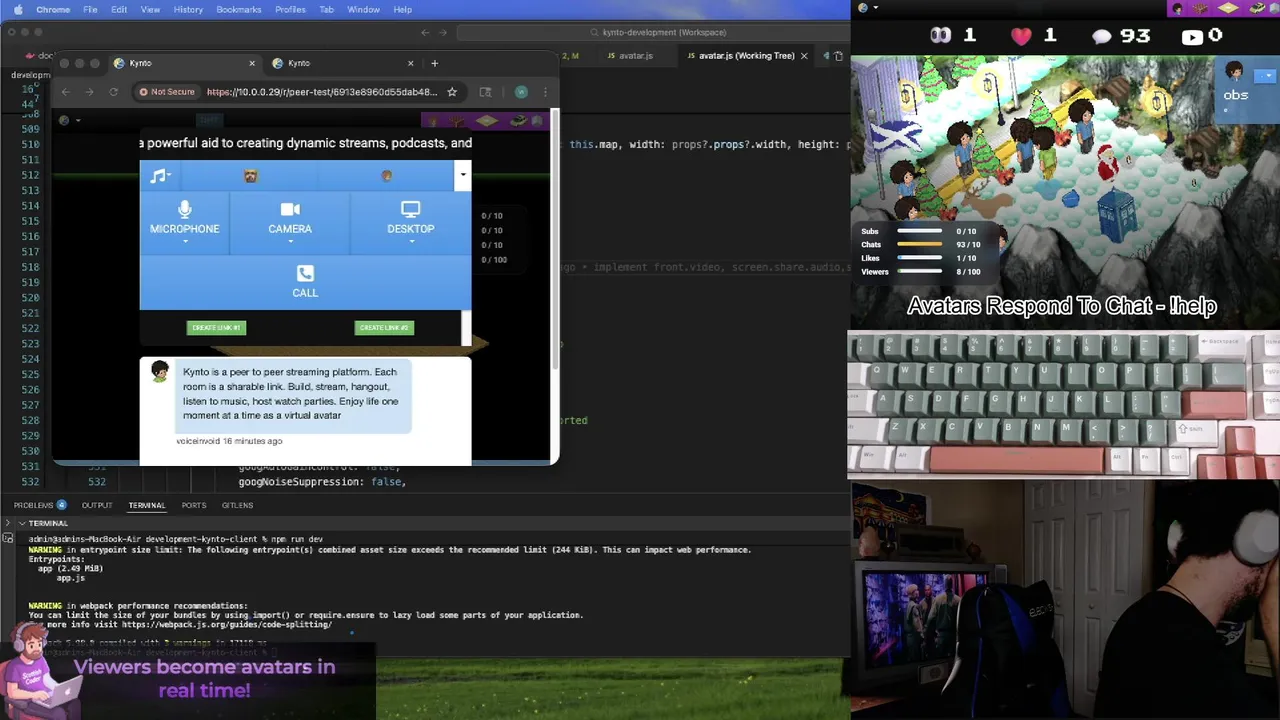Go back in VS Code navigation
1280x720 pixels.
click(425, 32)
